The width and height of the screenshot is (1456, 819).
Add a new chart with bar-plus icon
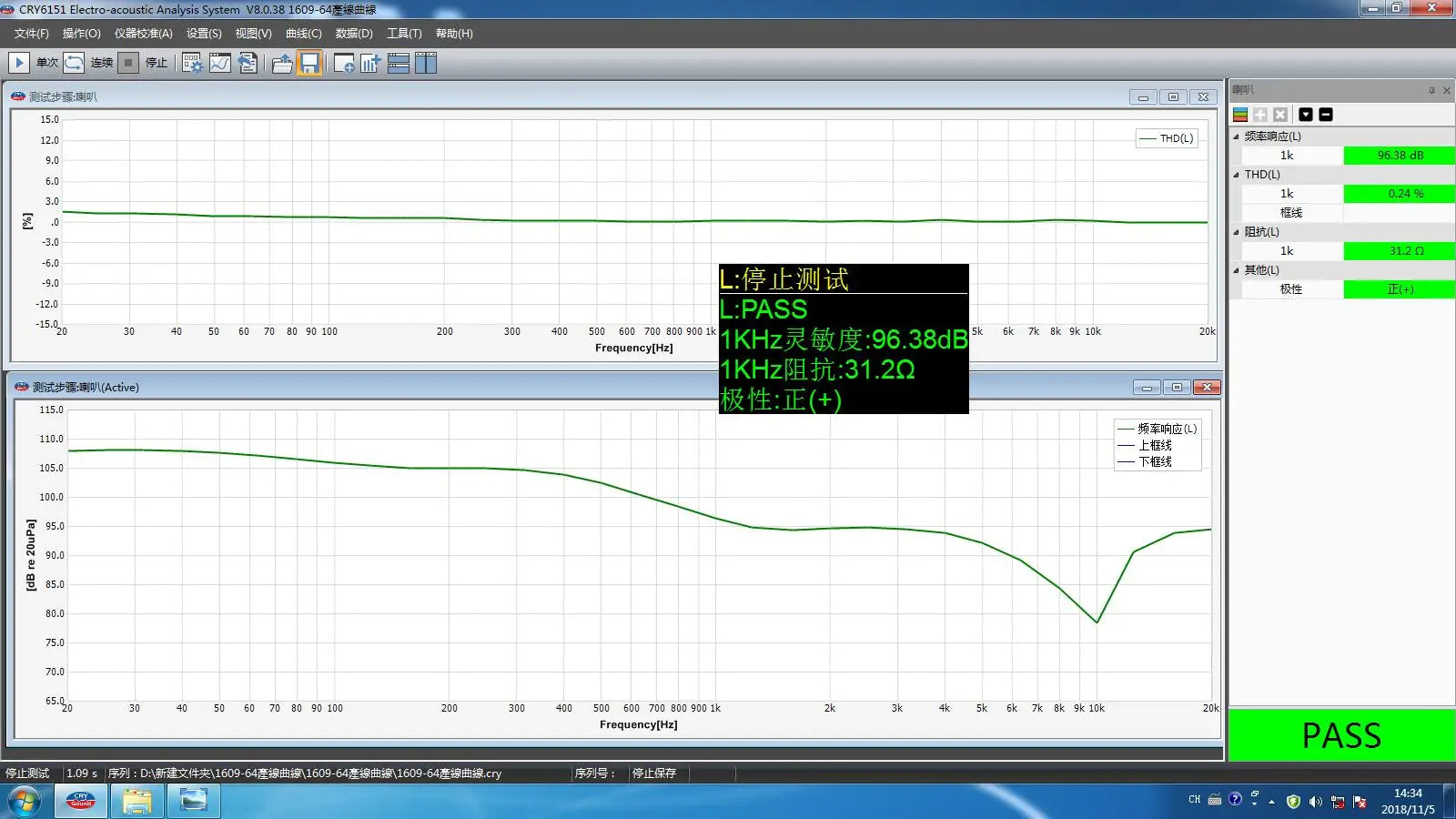370,63
